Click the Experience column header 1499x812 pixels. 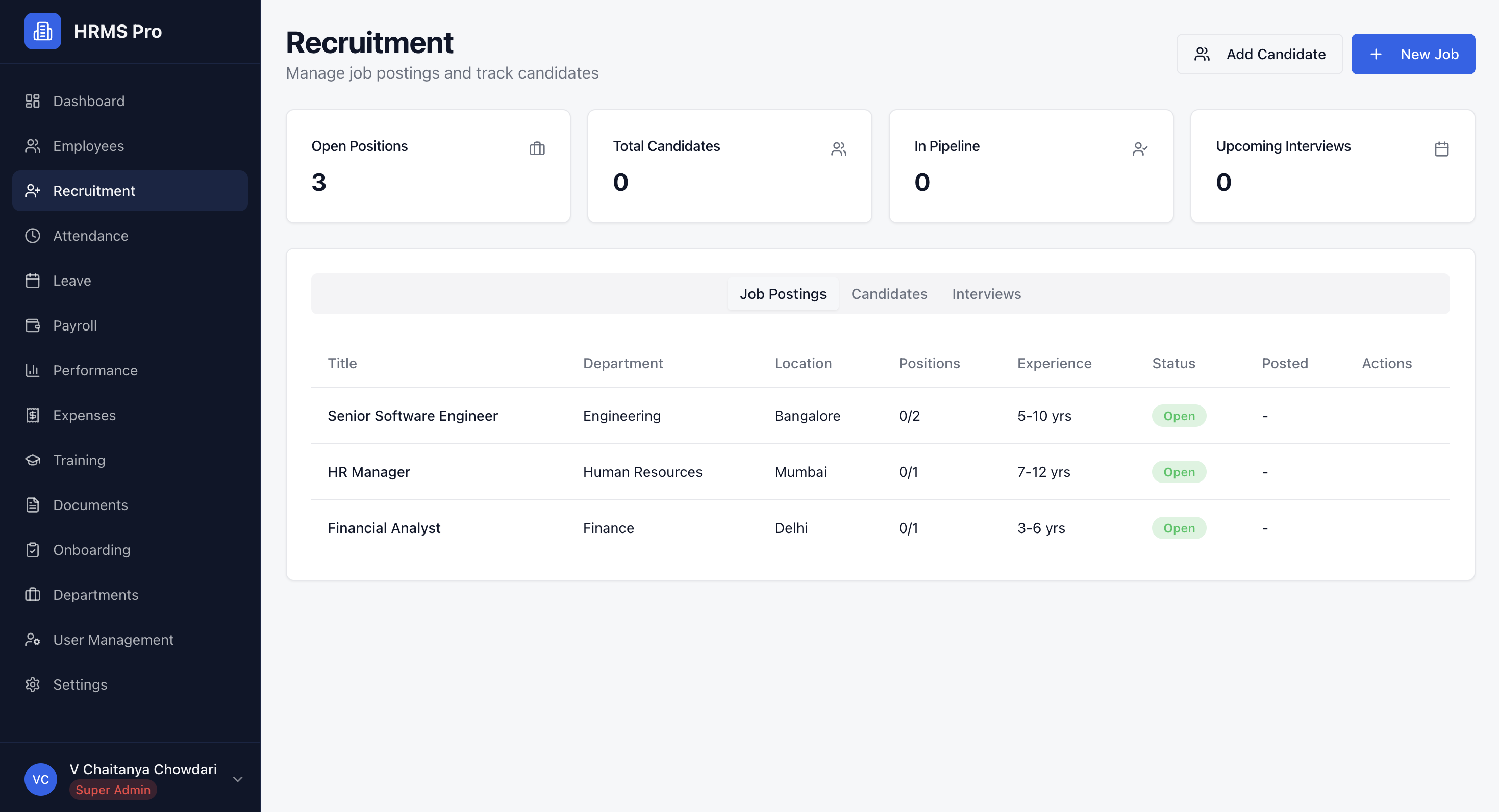(x=1055, y=363)
